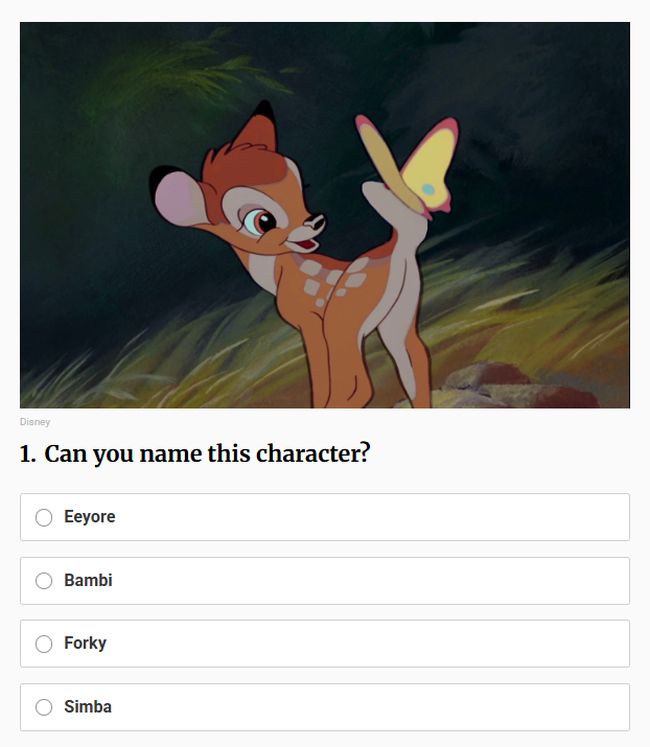Click the Simba answer label text
This screenshot has height=747, width=650.
pyautogui.click(x=88, y=707)
